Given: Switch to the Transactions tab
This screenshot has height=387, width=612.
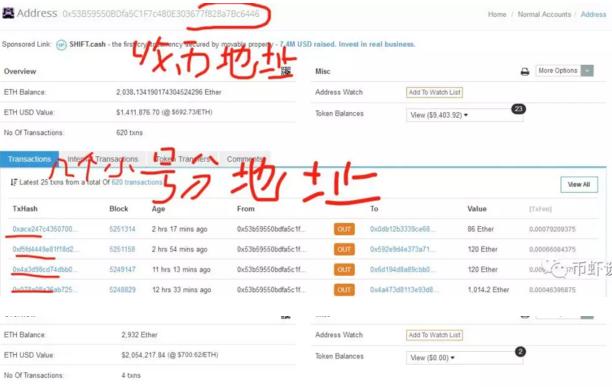Looking at the screenshot, I should point(29,159).
